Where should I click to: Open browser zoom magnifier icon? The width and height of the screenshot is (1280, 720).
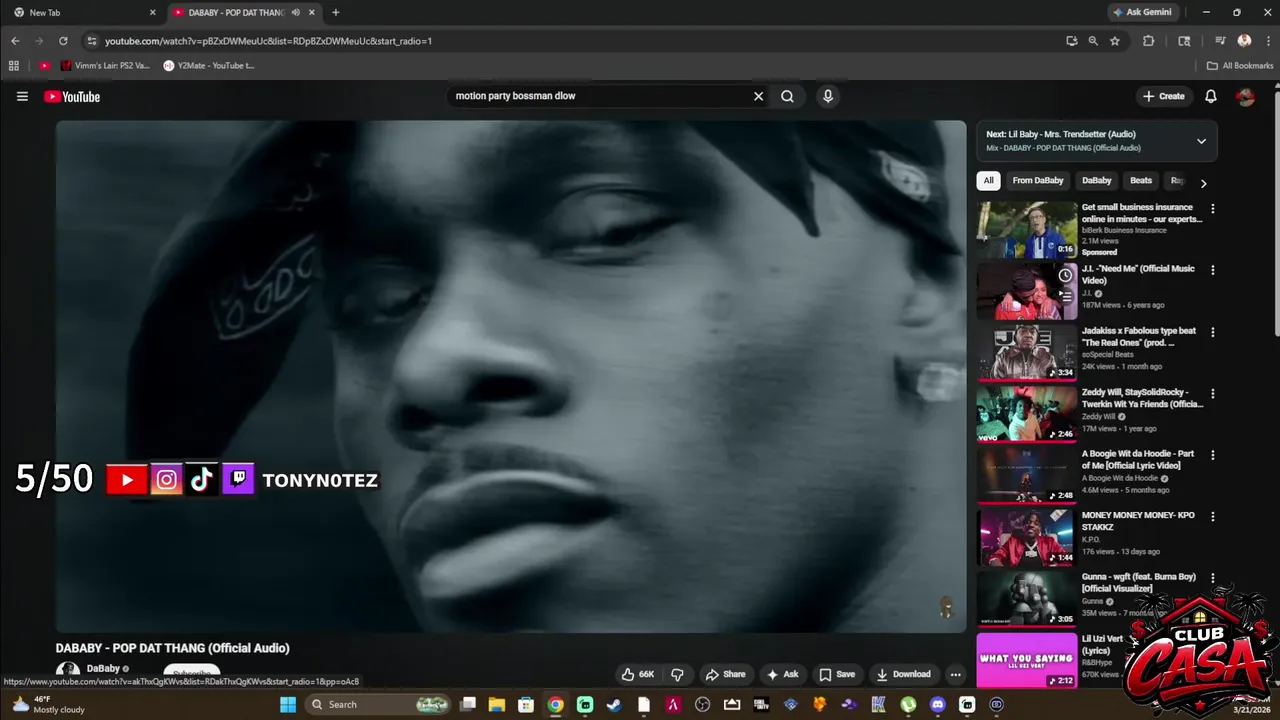click(x=1093, y=41)
